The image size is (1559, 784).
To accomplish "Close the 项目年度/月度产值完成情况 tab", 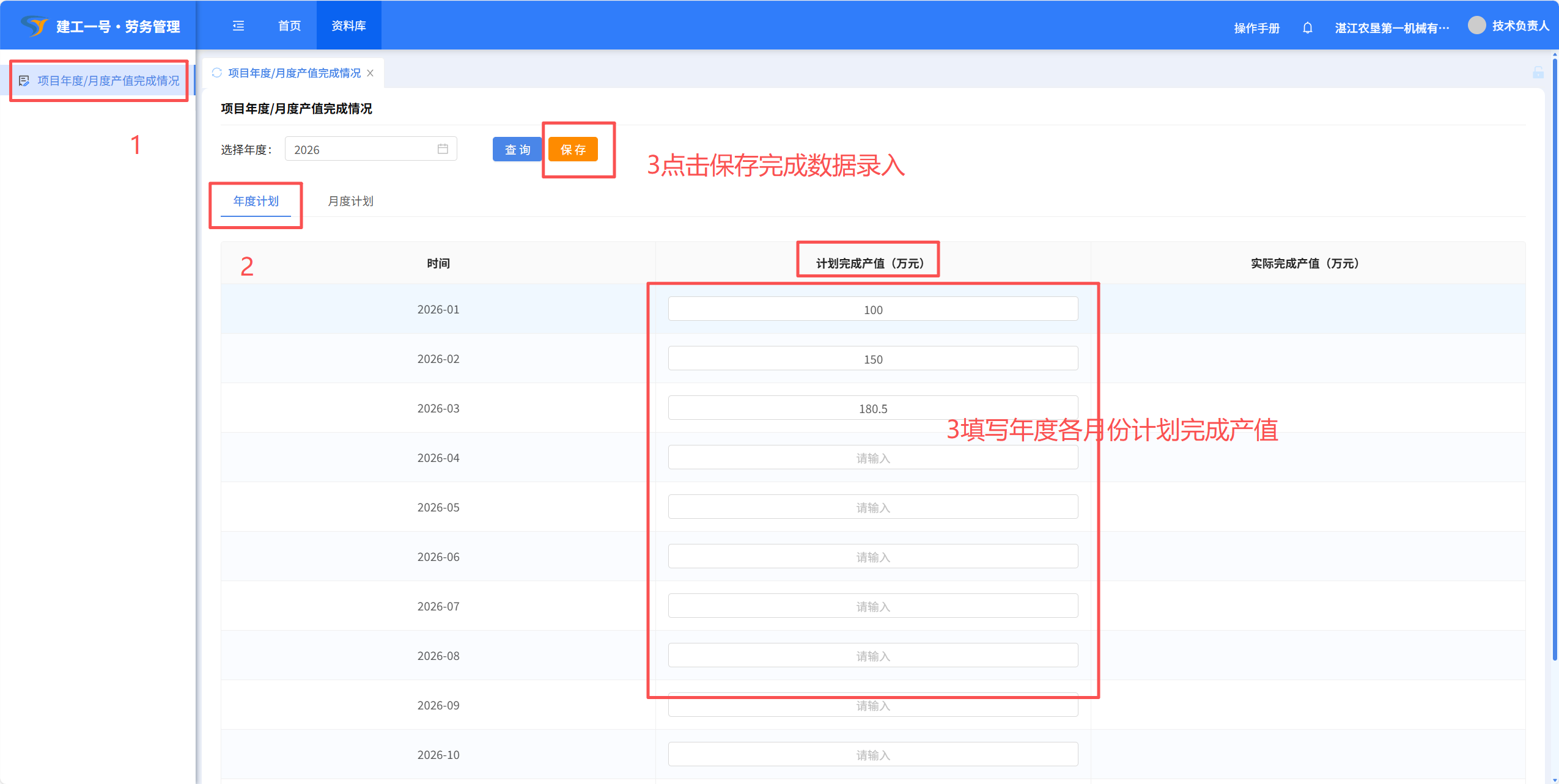I will (x=370, y=73).
